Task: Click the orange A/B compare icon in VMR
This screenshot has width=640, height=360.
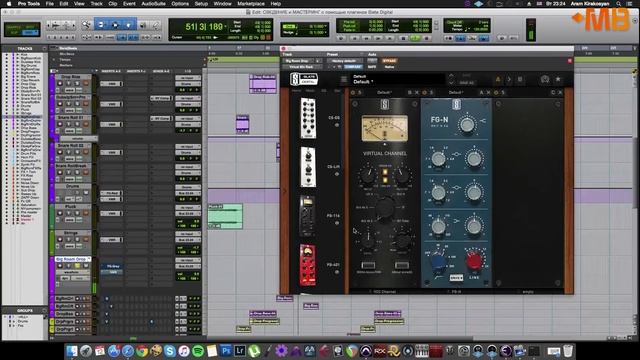Action: point(498,80)
